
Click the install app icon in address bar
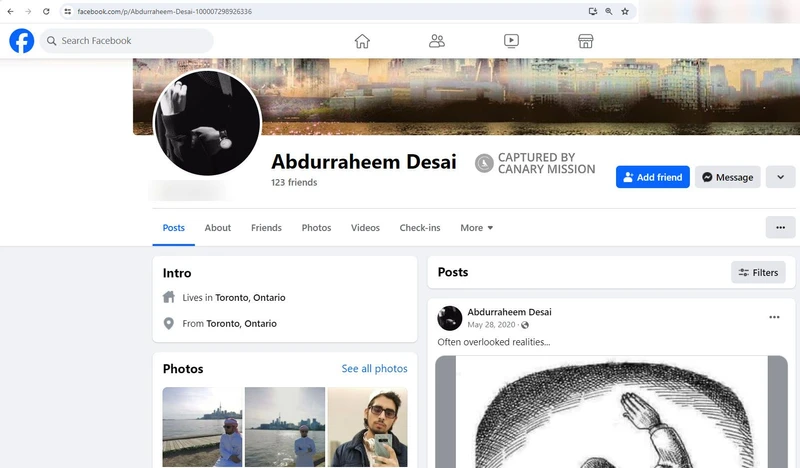592,11
